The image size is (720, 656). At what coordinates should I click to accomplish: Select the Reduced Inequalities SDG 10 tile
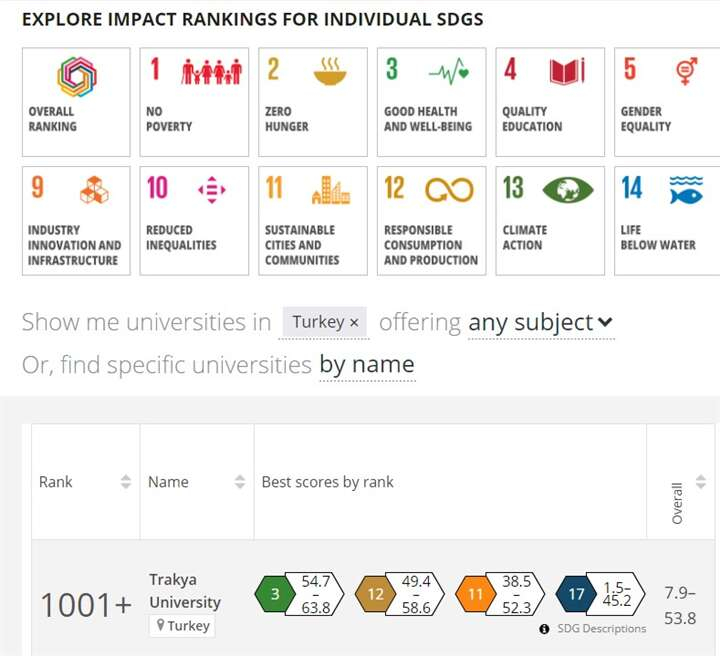pyautogui.click(x=195, y=220)
